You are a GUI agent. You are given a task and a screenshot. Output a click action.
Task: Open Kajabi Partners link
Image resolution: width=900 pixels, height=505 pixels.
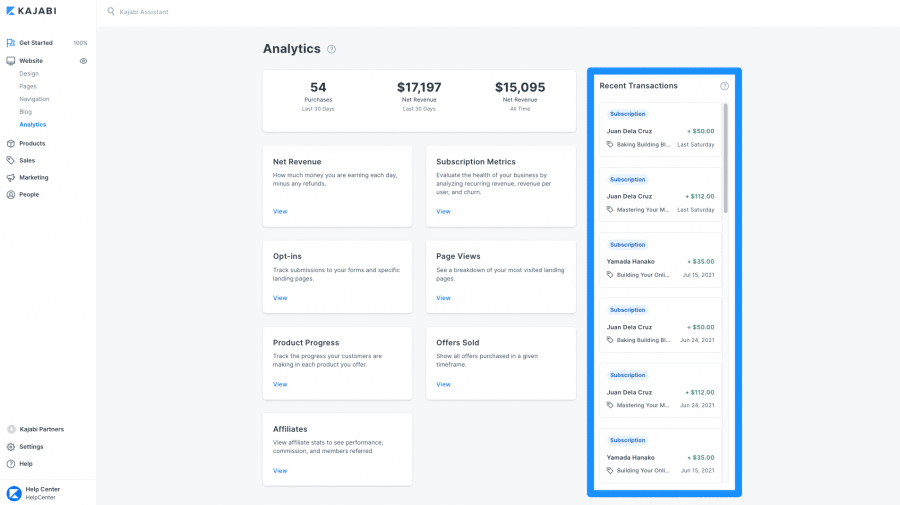(41, 429)
